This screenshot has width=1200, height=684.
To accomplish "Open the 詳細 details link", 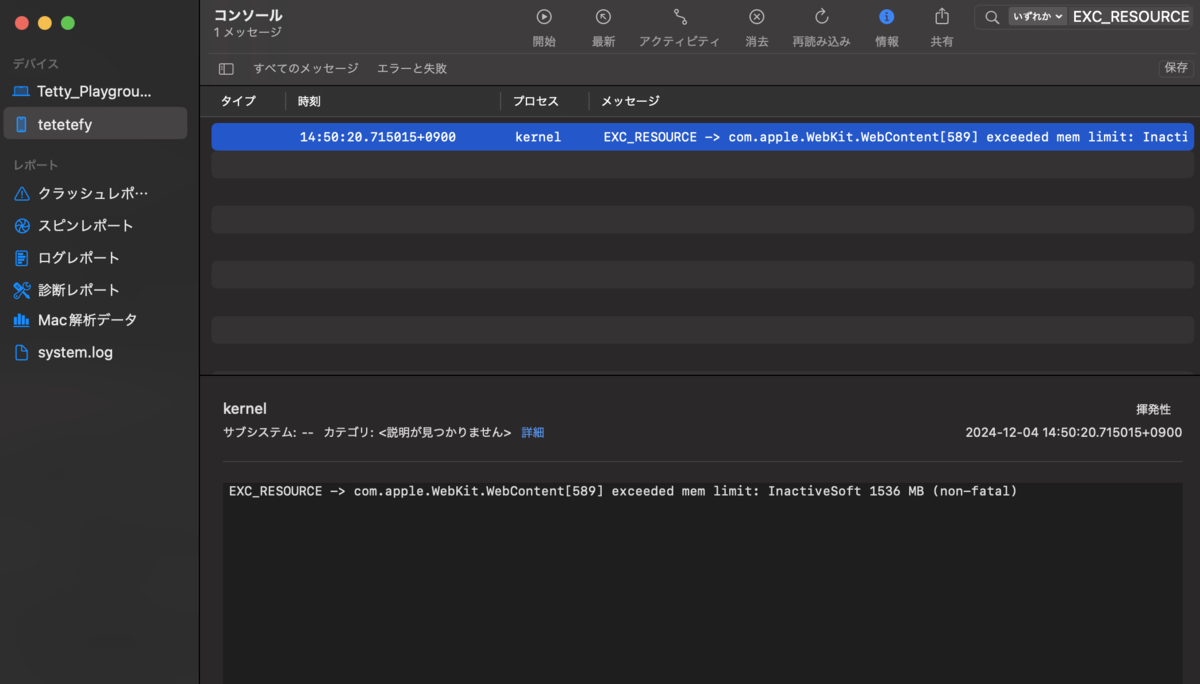I will tap(533, 433).
